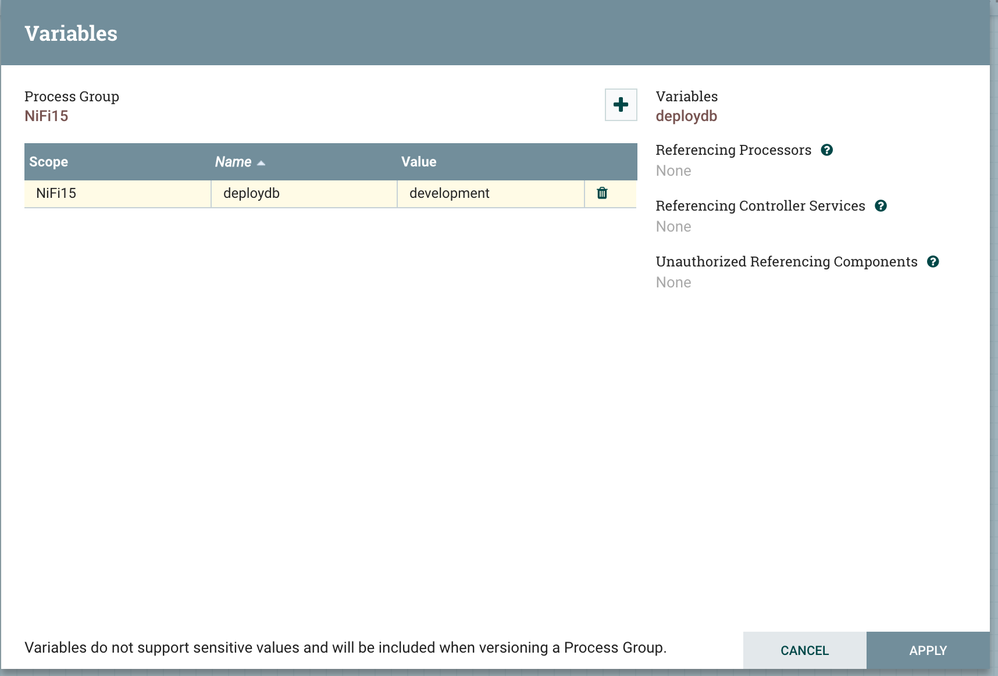Viewport: 998px width, 676px height.
Task: Toggle sort order with Name column arrow
Action: coord(260,161)
